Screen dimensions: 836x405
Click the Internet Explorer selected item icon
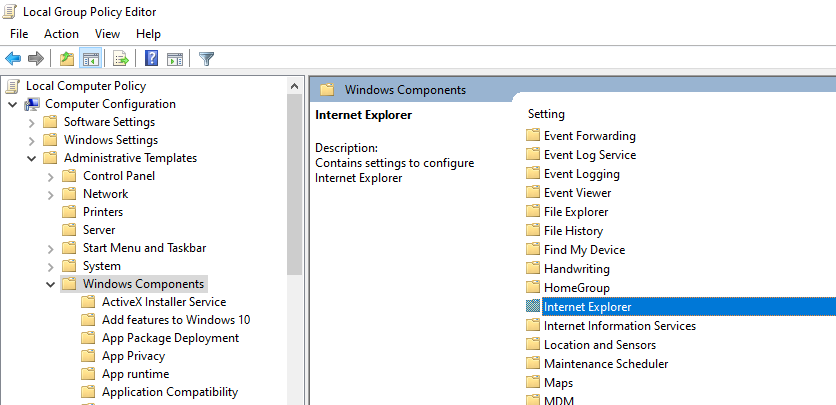[533, 306]
